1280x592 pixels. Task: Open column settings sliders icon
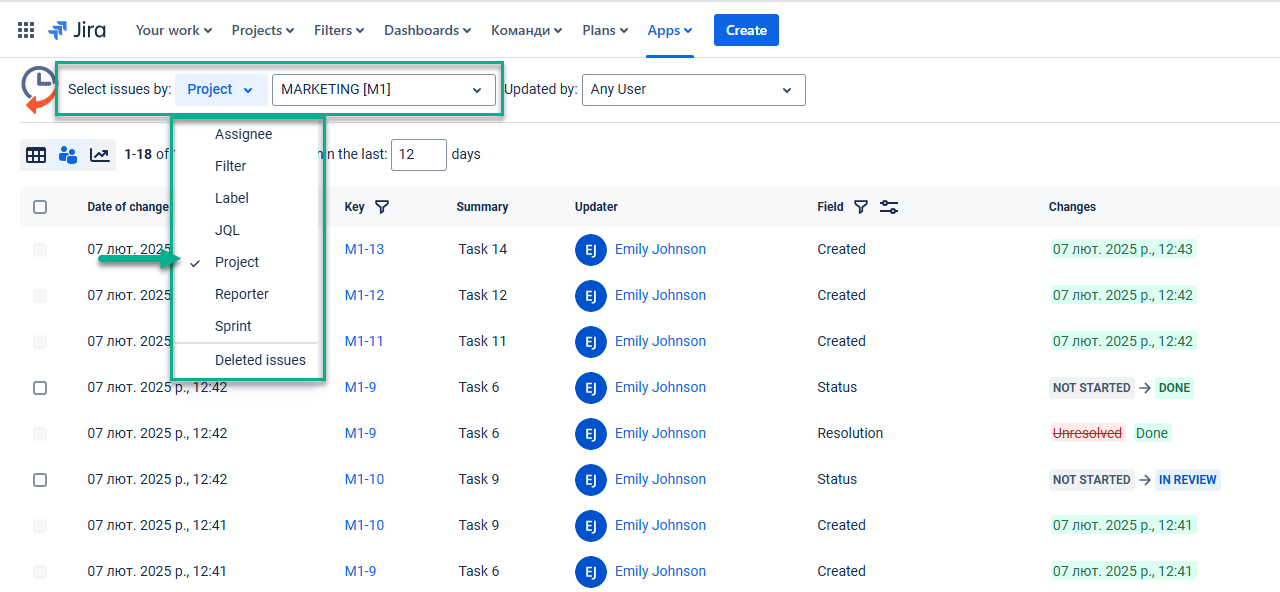tap(889, 207)
